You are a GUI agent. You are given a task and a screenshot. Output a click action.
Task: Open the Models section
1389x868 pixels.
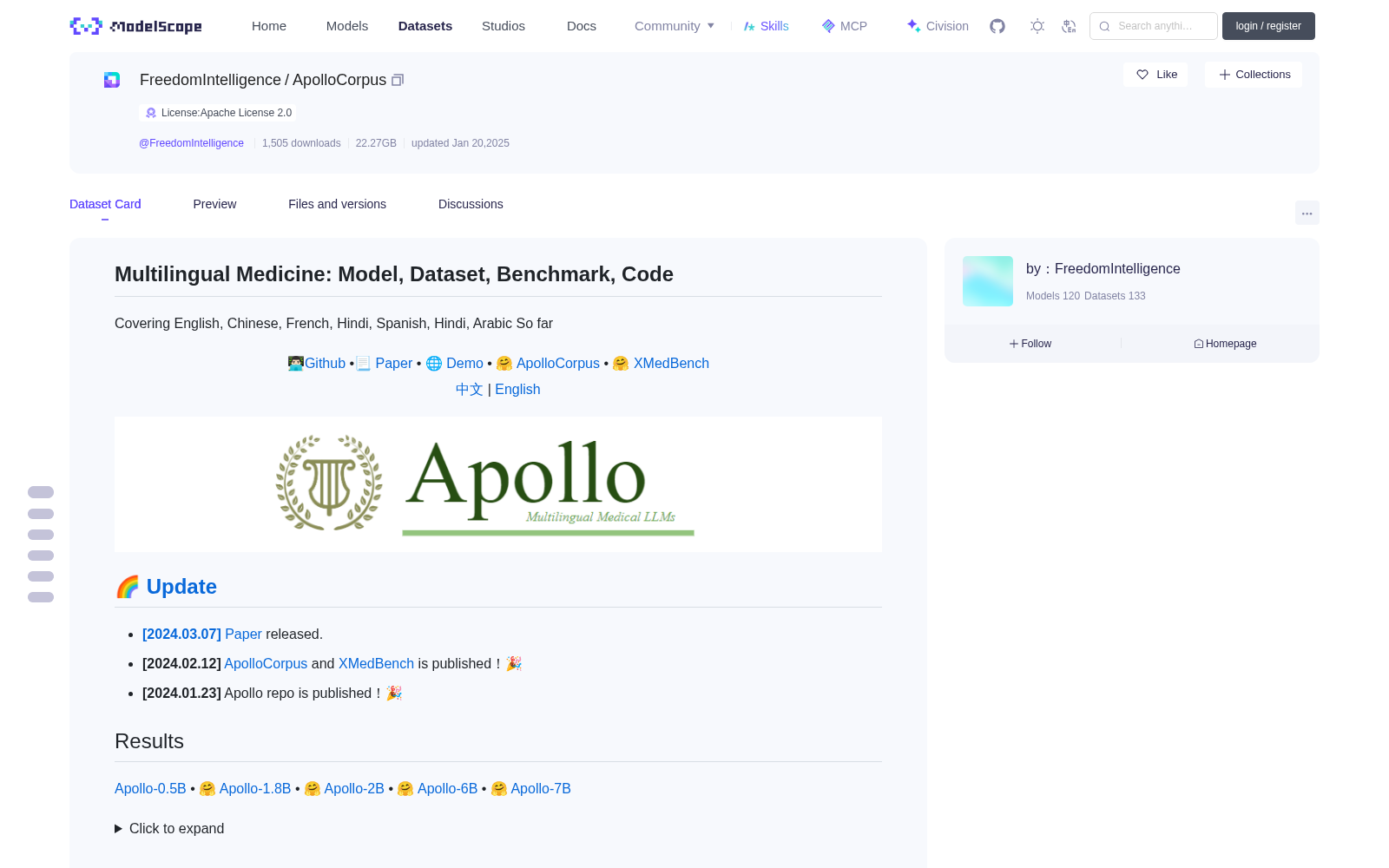347,26
